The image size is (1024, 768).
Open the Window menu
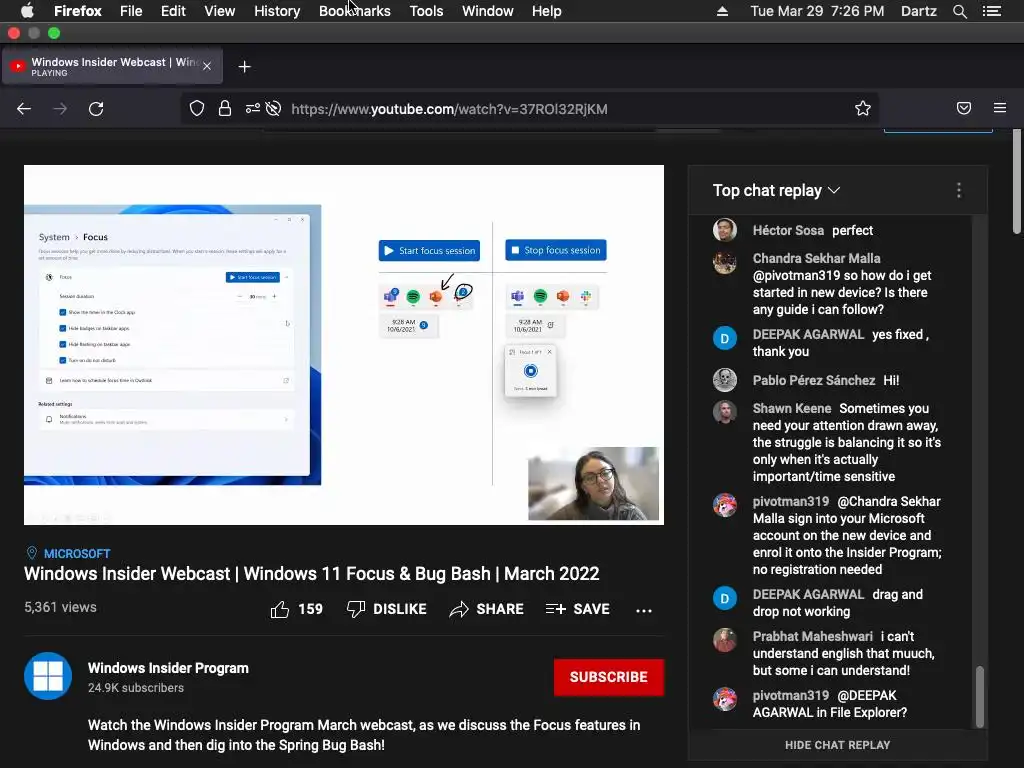pyautogui.click(x=488, y=11)
